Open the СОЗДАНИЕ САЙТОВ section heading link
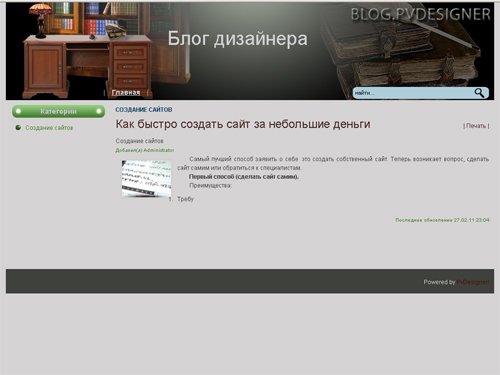Image resolution: width=500 pixels, height=375 pixels. [x=144, y=110]
